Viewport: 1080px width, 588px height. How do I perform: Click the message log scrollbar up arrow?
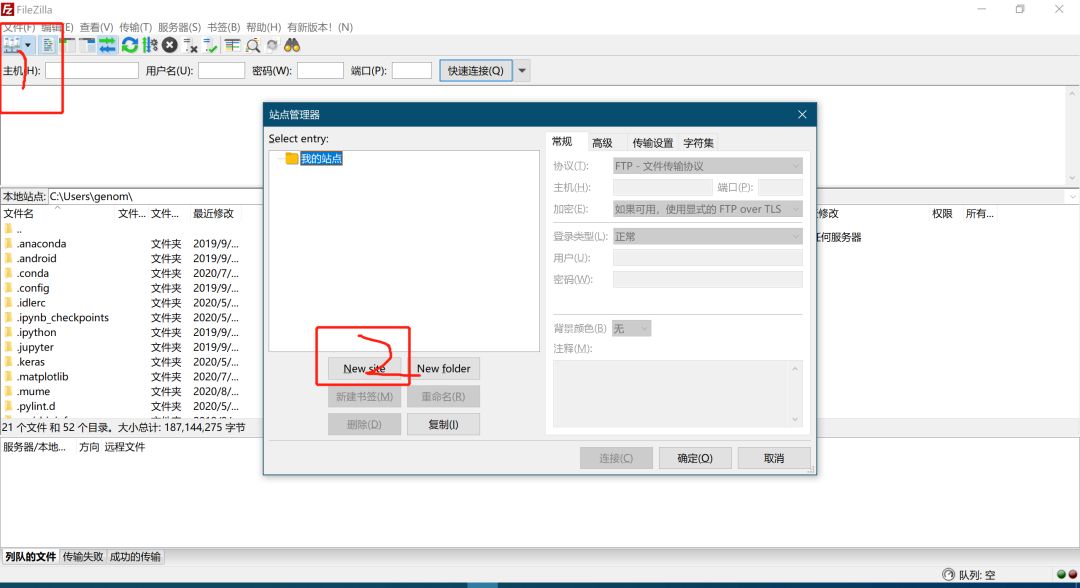point(1072,93)
